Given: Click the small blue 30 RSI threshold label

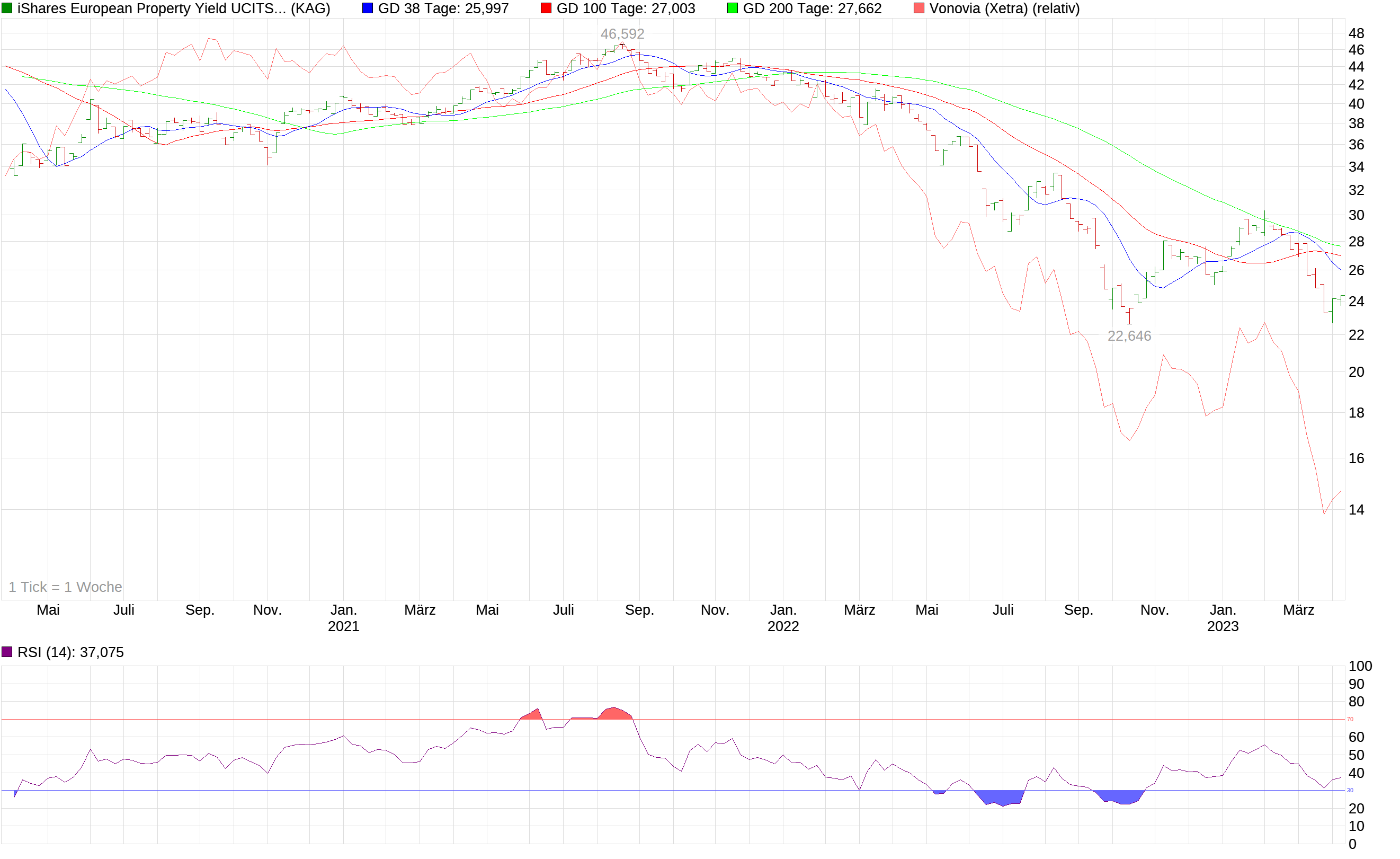Looking at the screenshot, I should (x=1350, y=790).
